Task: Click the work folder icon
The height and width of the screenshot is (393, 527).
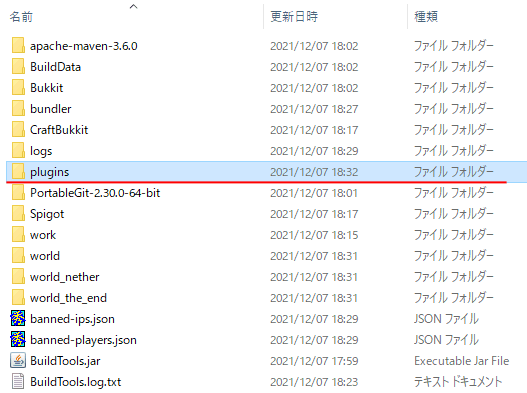Action: coord(18,234)
